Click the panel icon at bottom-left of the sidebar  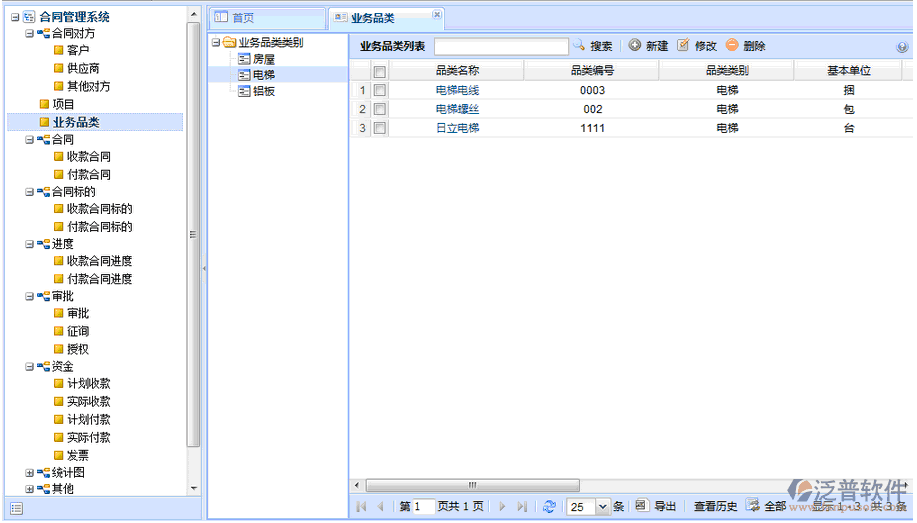pyautogui.click(x=17, y=509)
